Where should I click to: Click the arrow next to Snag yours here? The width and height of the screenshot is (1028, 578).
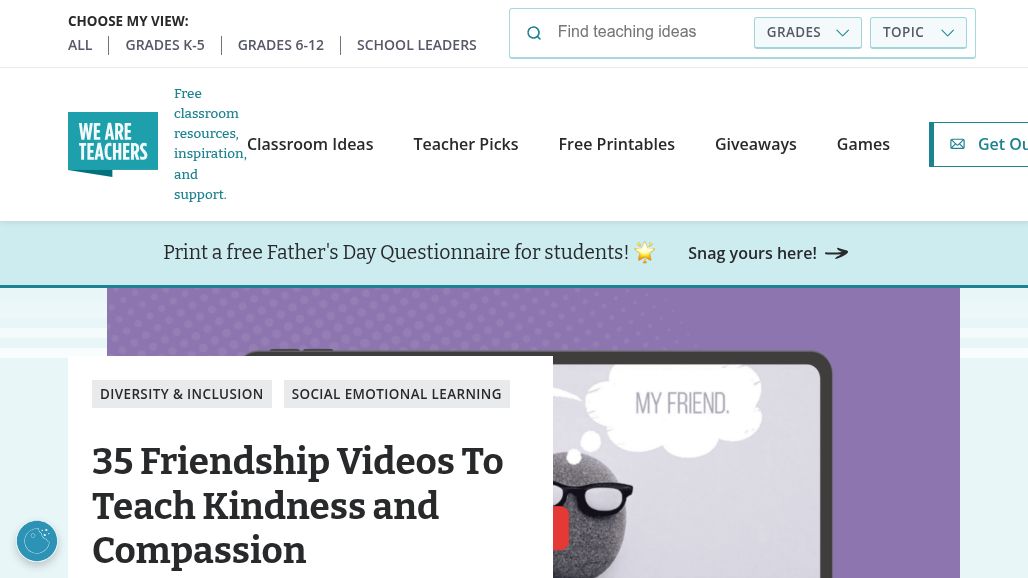(837, 253)
